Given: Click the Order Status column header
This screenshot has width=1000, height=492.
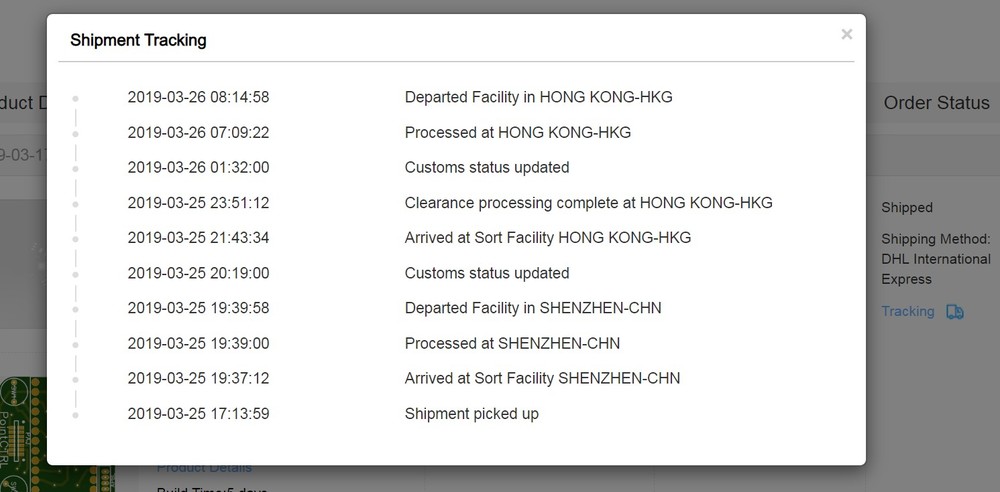Looking at the screenshot, I should (x=936, y=103).
